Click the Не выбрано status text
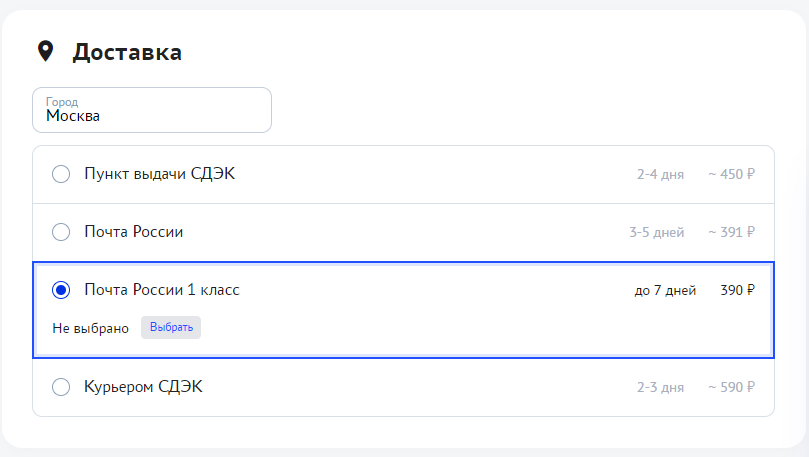Image resolution: width=809 pixels, height=457 pixels. coord(90,328)
